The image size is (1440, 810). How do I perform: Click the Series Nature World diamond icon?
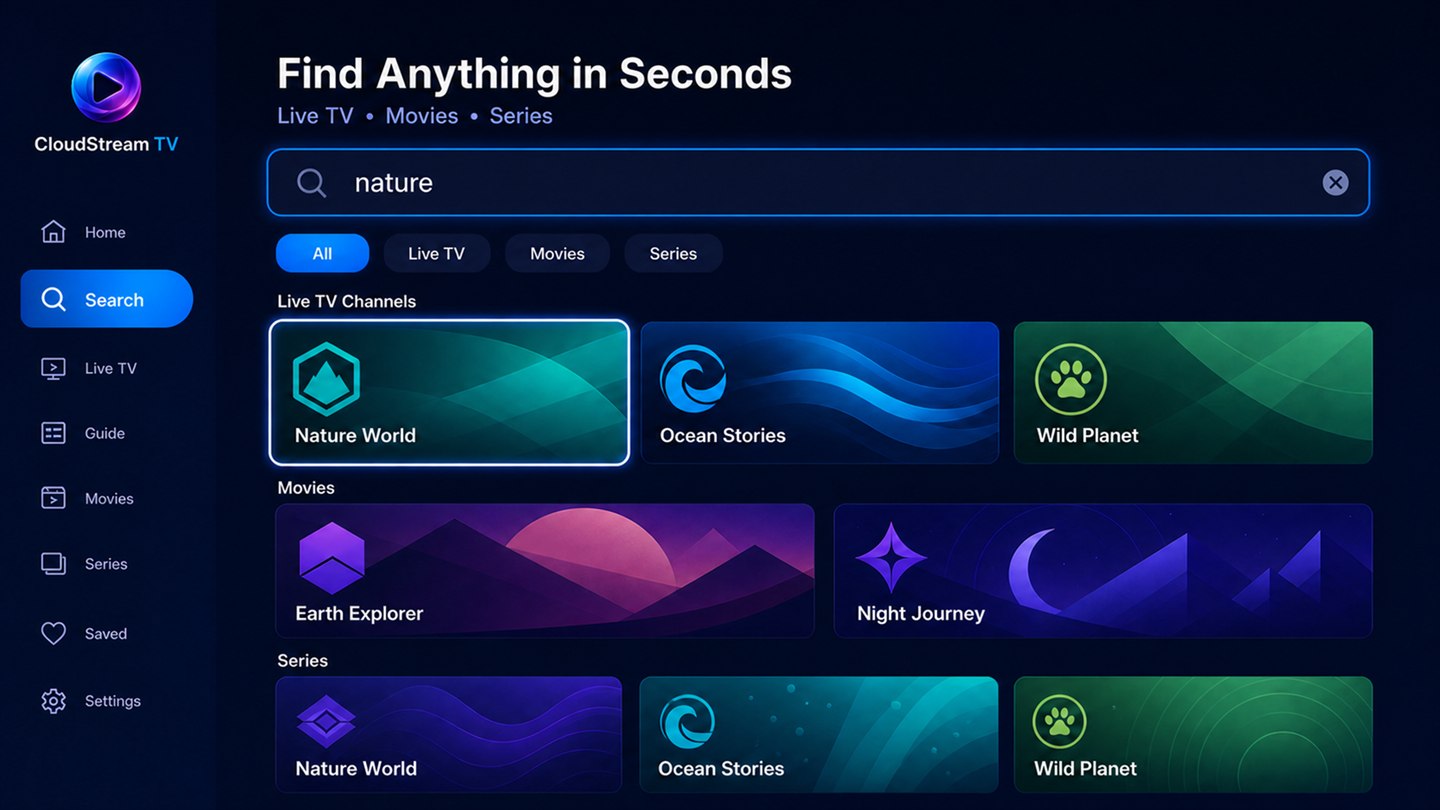click(326, 722)
